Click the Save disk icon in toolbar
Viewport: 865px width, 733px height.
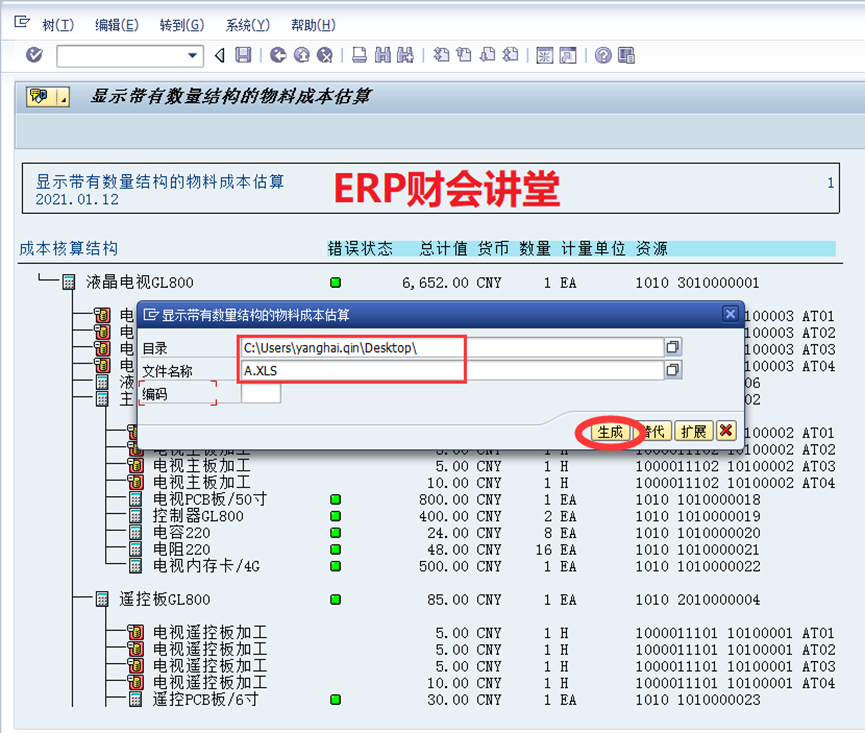pyautogui.click(x=243, y=55)
